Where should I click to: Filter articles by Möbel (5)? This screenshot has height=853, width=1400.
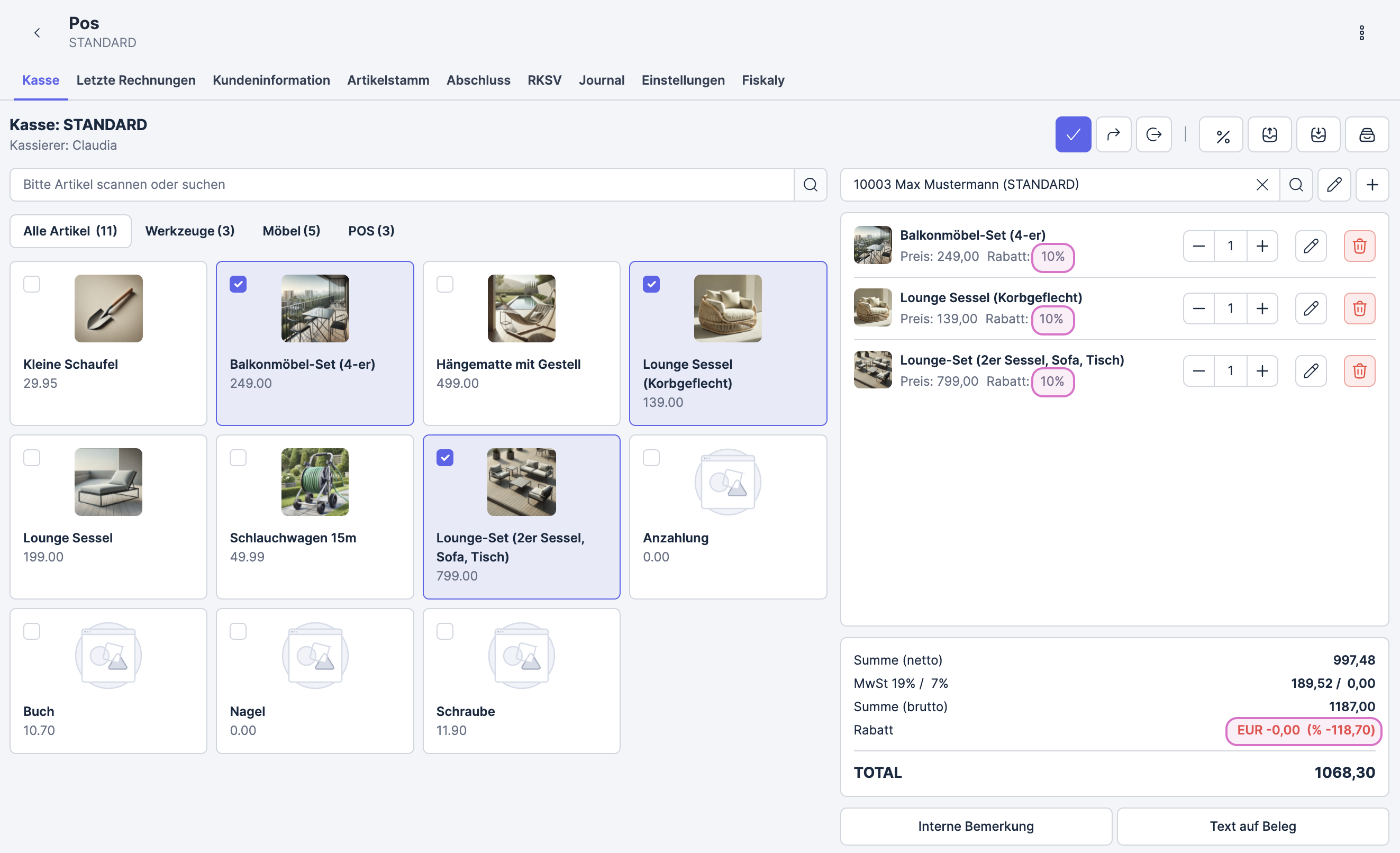point(291,231)
